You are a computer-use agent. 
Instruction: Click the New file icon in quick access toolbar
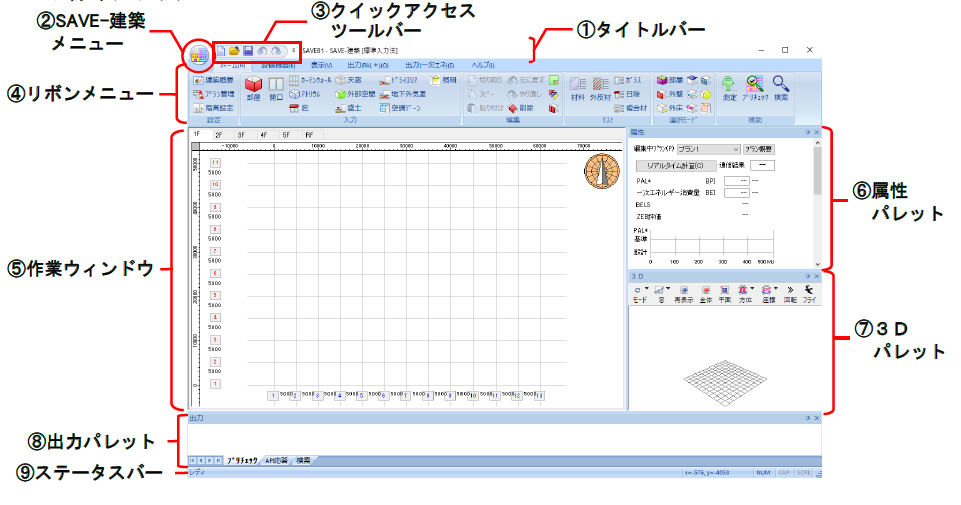point(221,51)
